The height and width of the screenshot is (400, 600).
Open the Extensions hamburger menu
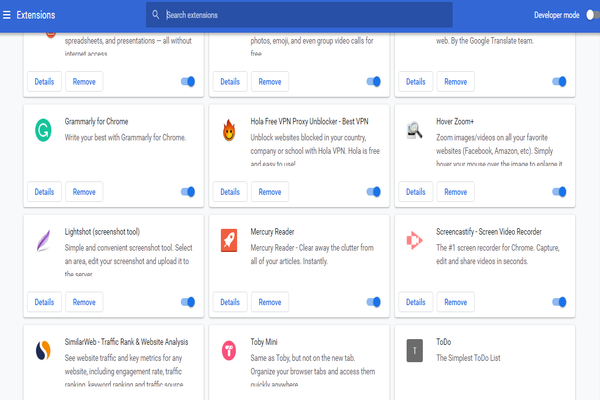click(7, 15)
